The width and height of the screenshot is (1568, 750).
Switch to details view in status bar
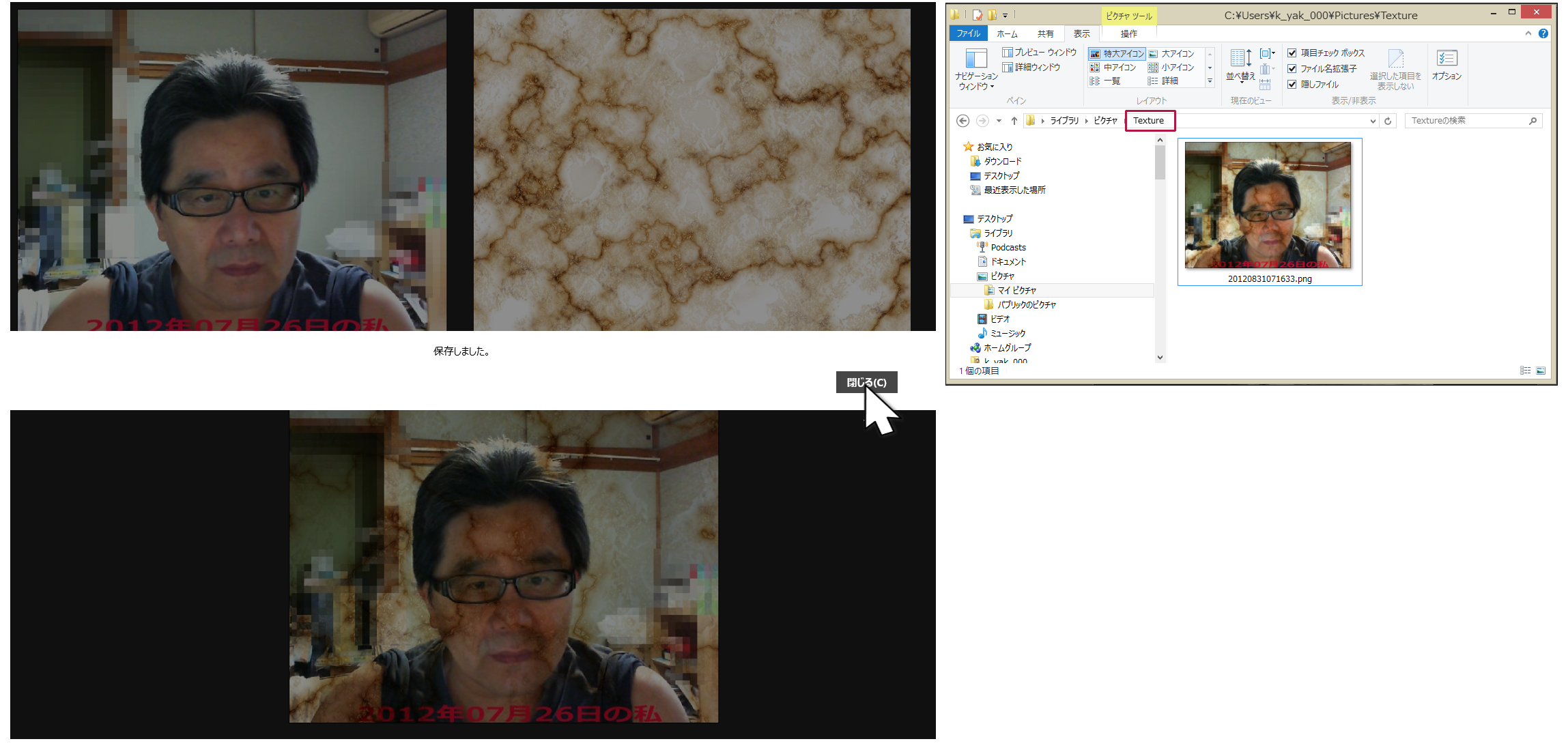[1525, 371]
